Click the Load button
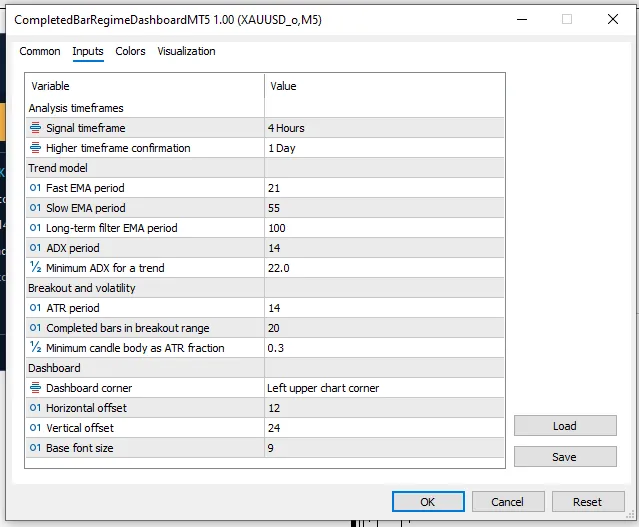The image size is (639, 527). click(565, 426)
